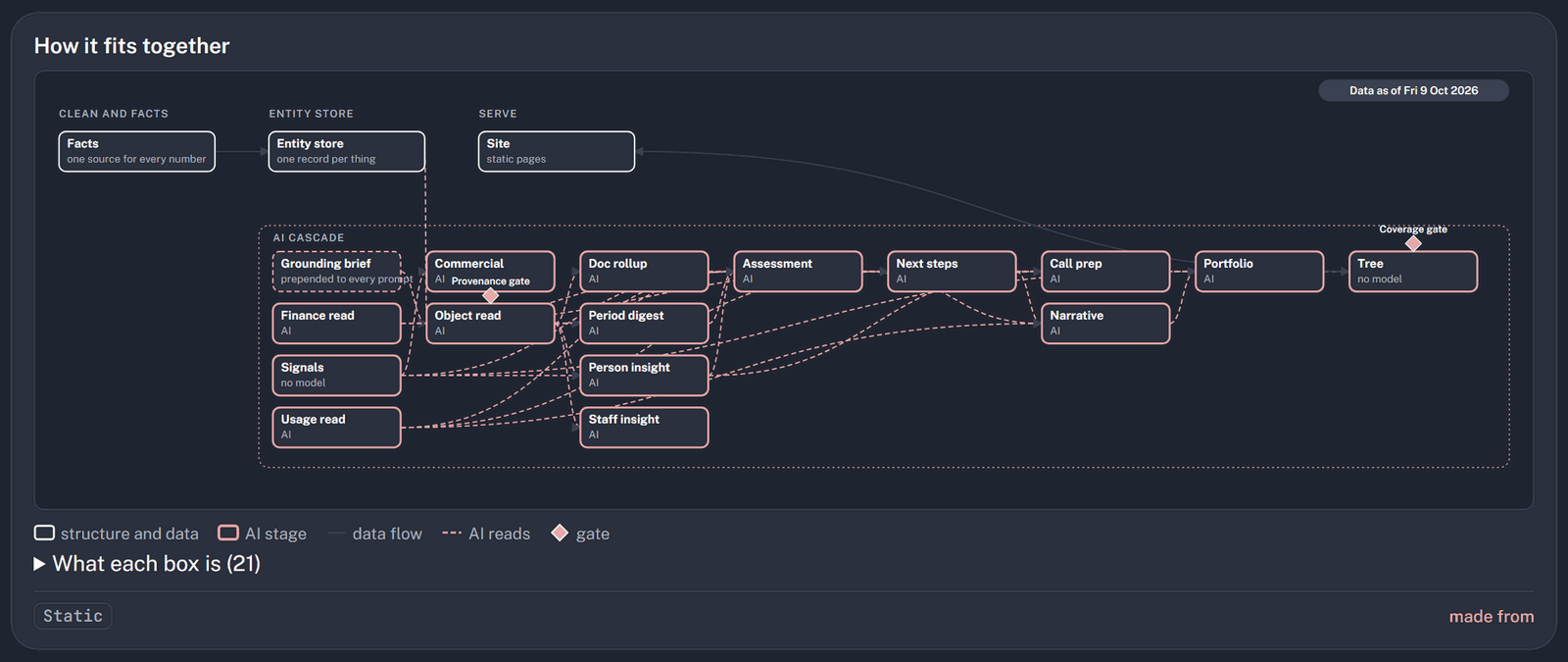Click the 'SERVE' section label
The width and height of the screenshot is (1568, 662).
498,114
